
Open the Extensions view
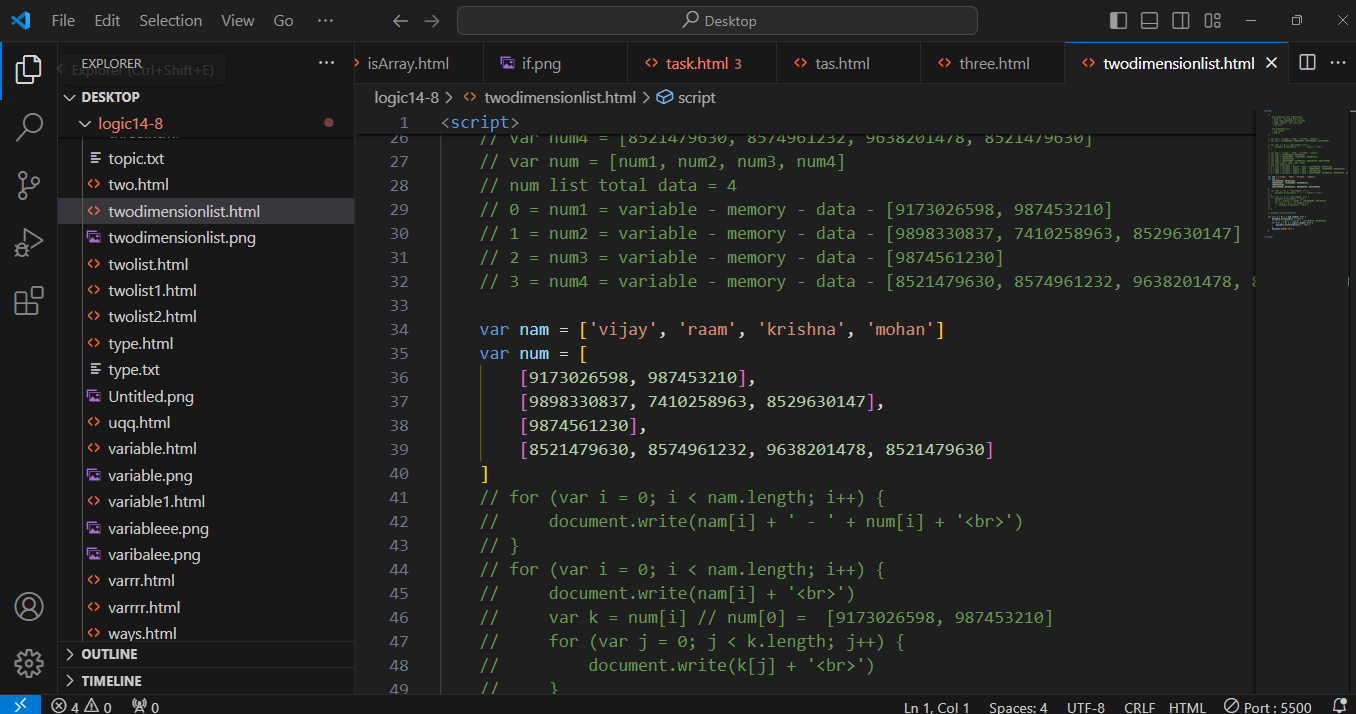tap(29, 301)
